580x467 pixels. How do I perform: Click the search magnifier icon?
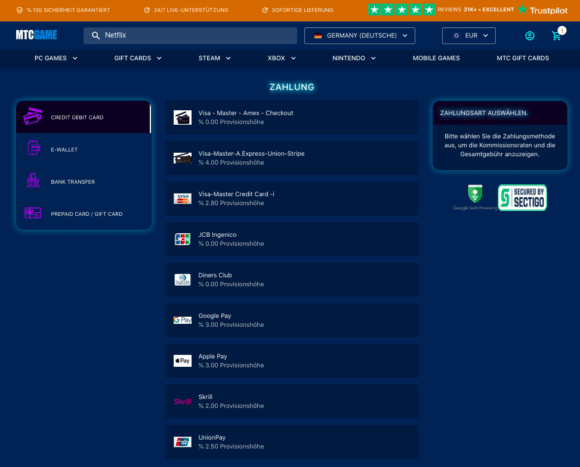(95, 35)
